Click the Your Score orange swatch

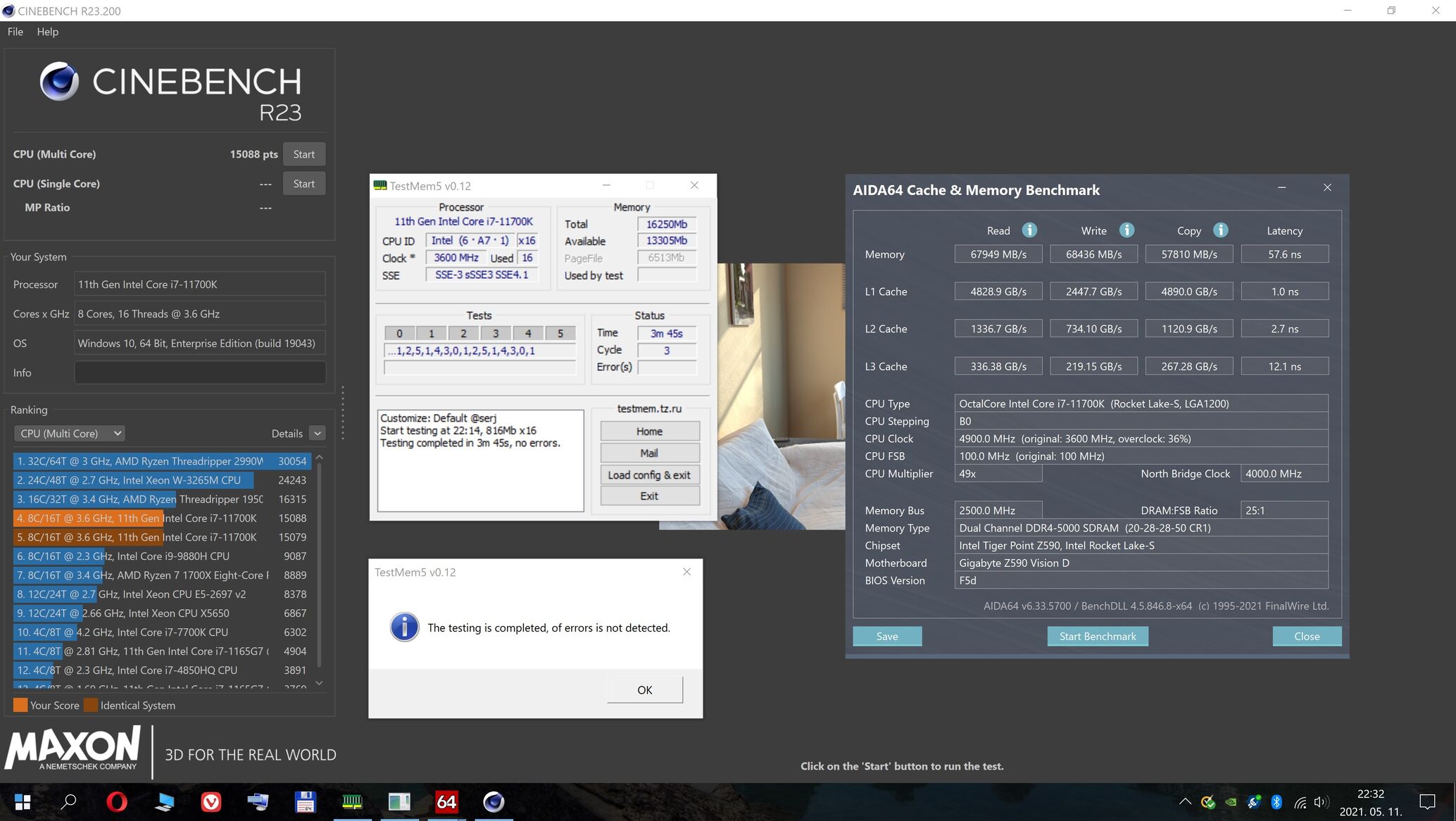[x=20, y=705]
